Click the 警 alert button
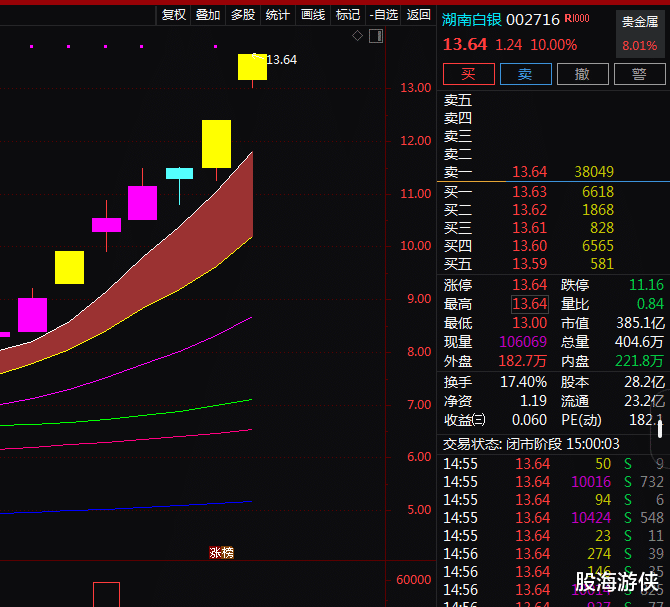Viewport: 670px width, 607px height. point(638,74)
